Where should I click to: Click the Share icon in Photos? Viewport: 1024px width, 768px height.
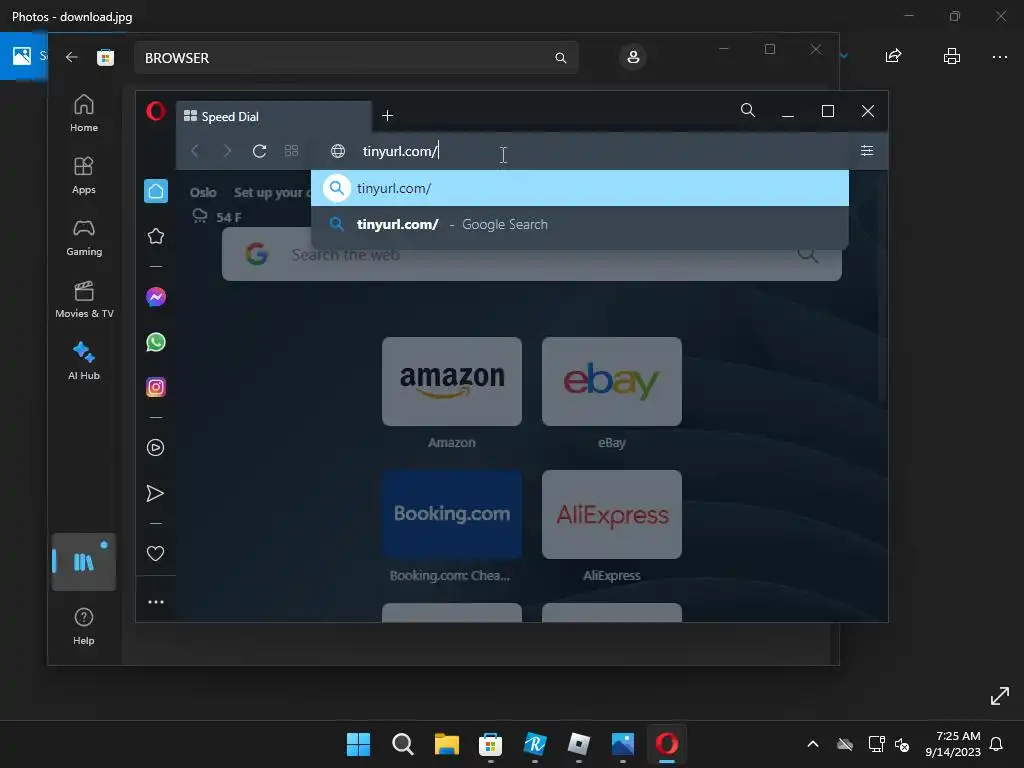[893, 56]
